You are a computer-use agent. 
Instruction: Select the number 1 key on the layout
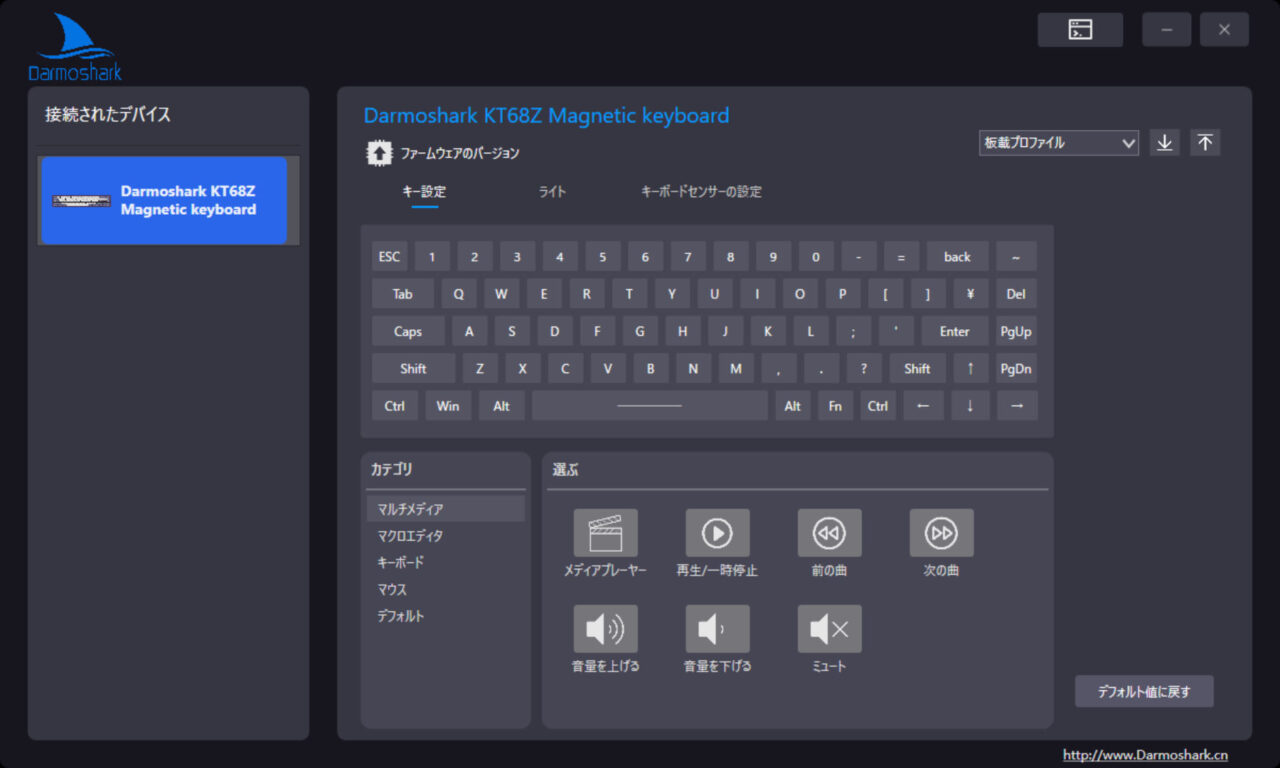point(432,257)
